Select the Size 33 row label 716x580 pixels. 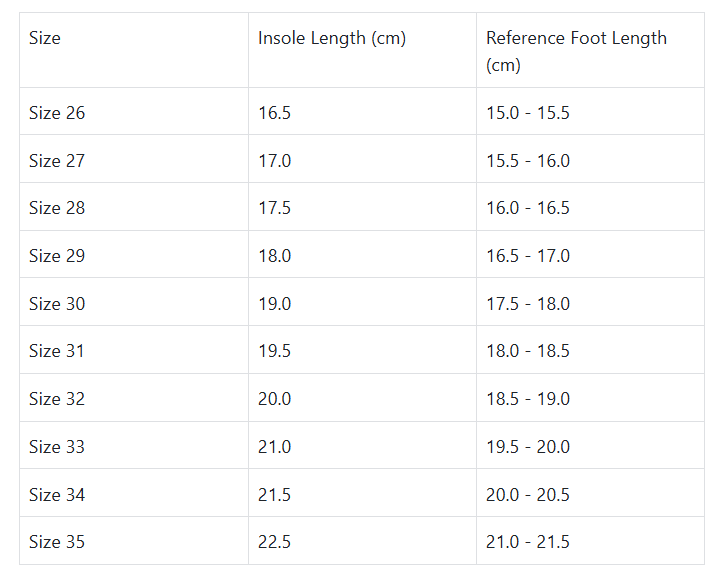(57, 447)
